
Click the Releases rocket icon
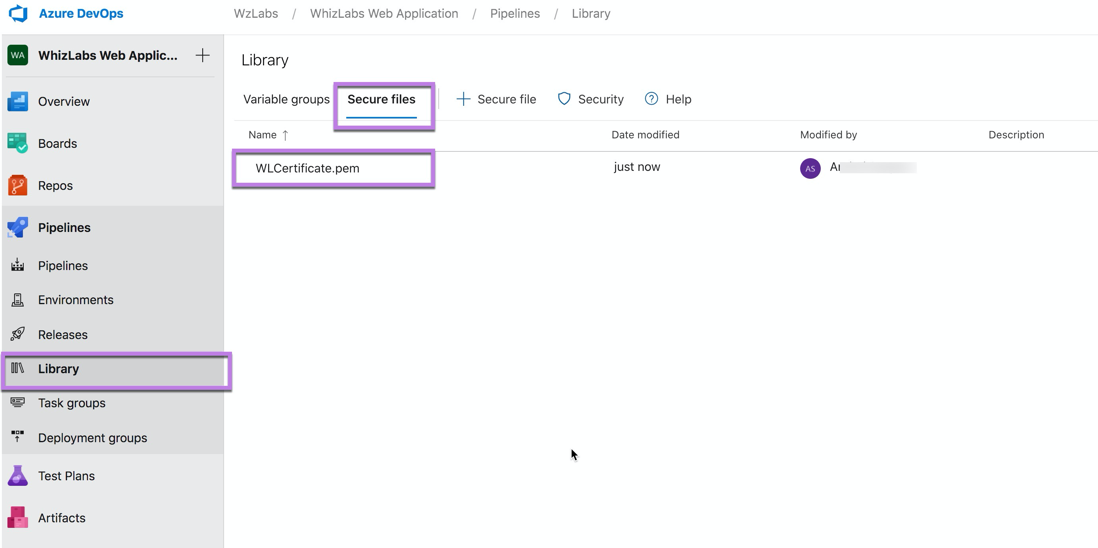pos(18,335)
